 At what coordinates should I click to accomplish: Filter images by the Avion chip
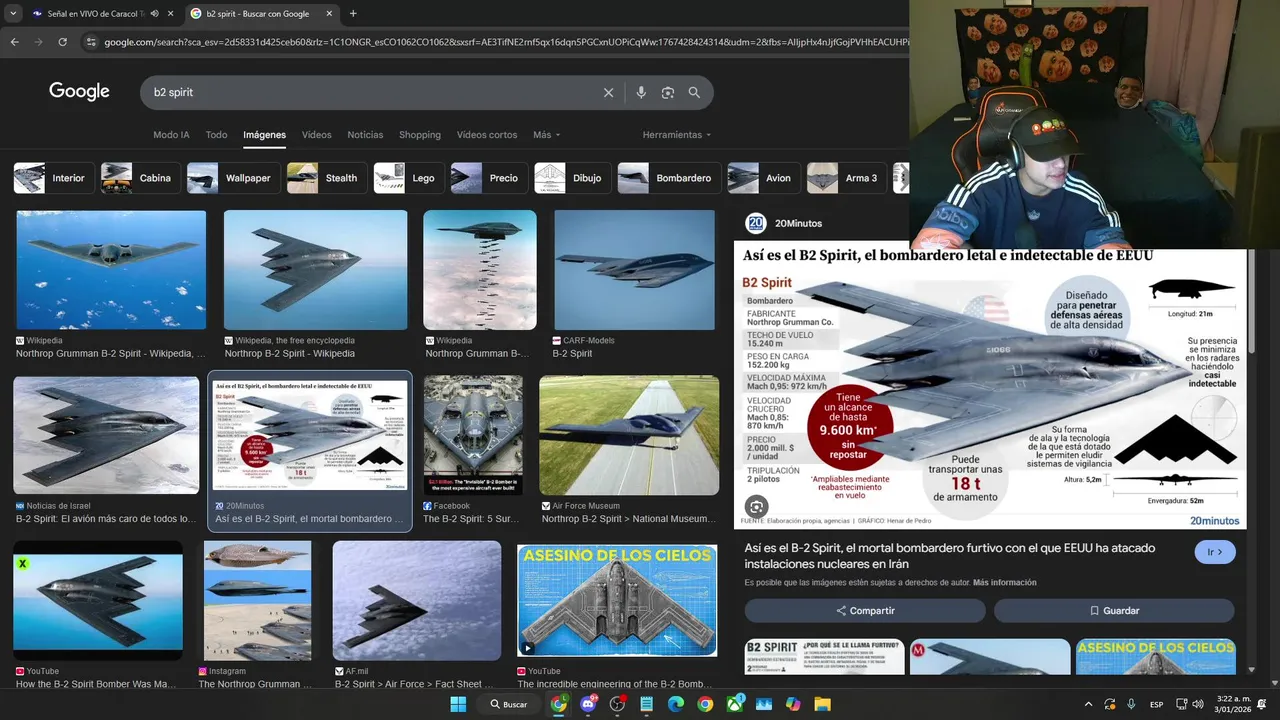[765, 178]
